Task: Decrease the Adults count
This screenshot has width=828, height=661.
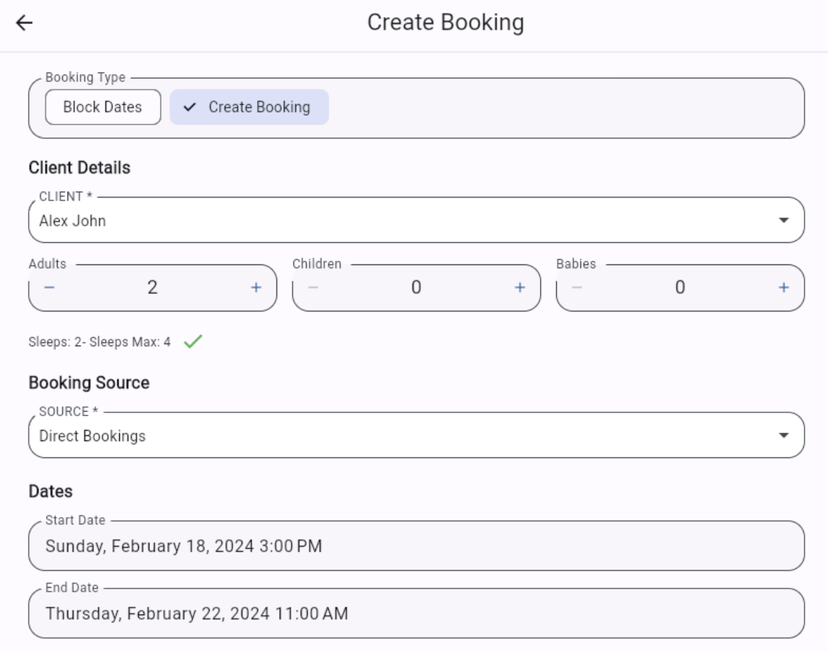Action: (50, 288)
